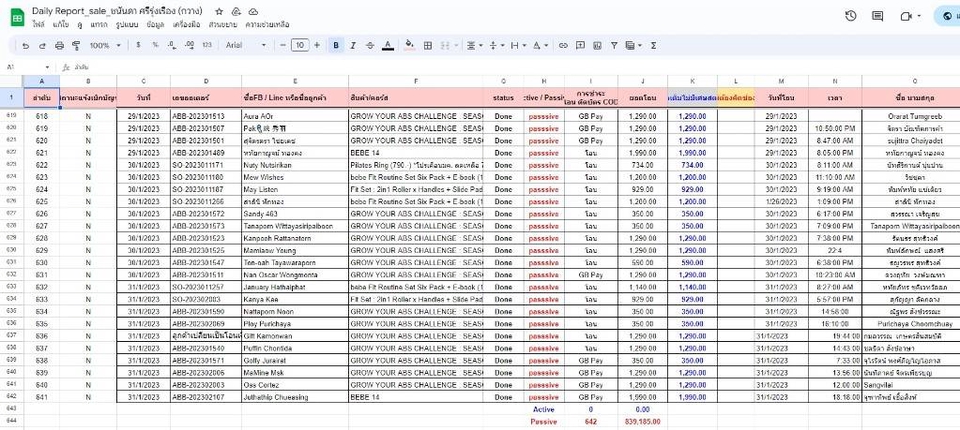Print the spreadsheet with printer icon
This screenshot has width=960, height=430.
pos(59,45)
